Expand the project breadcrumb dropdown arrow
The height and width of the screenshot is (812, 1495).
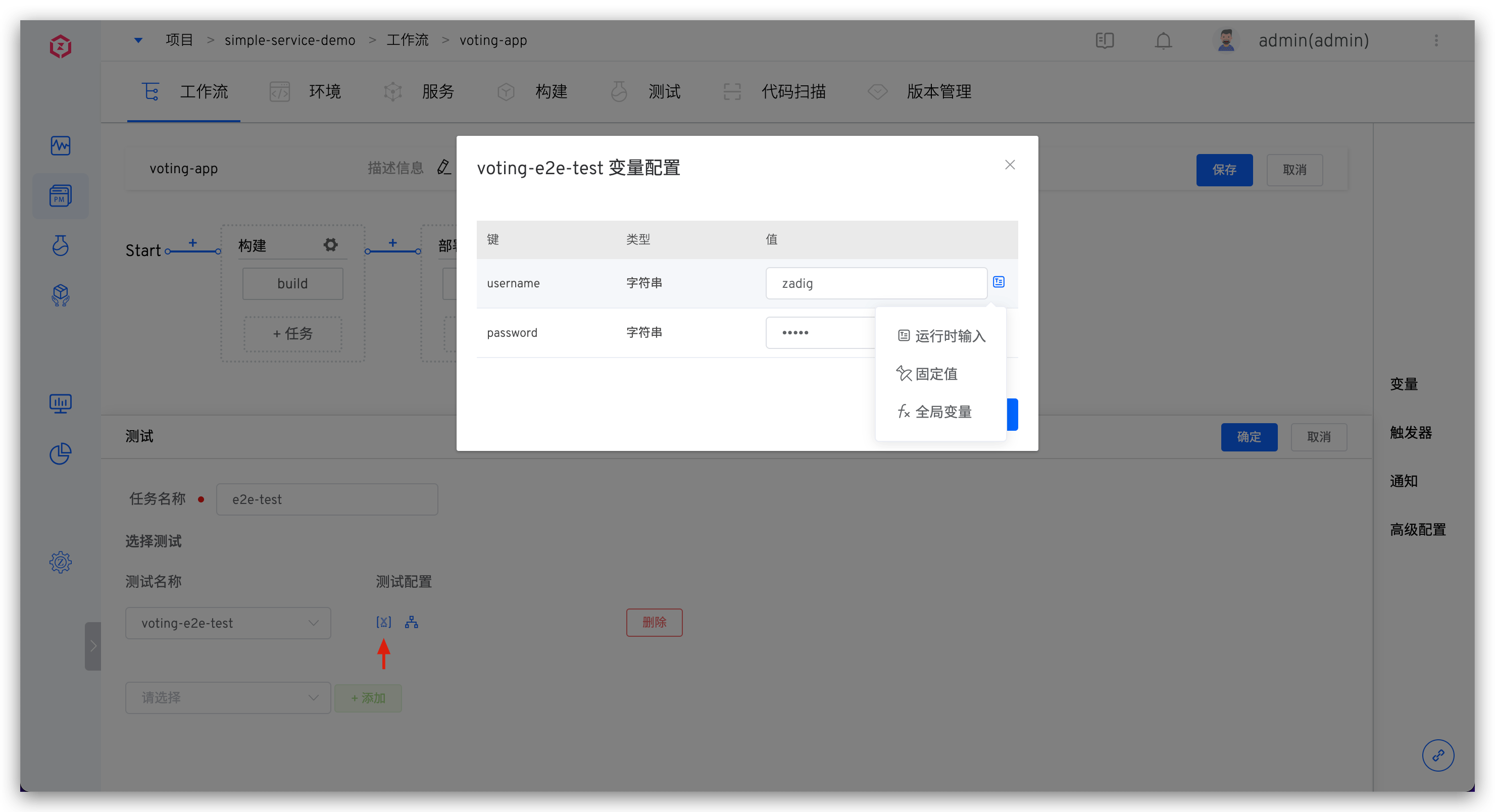(x=138, y=40)
